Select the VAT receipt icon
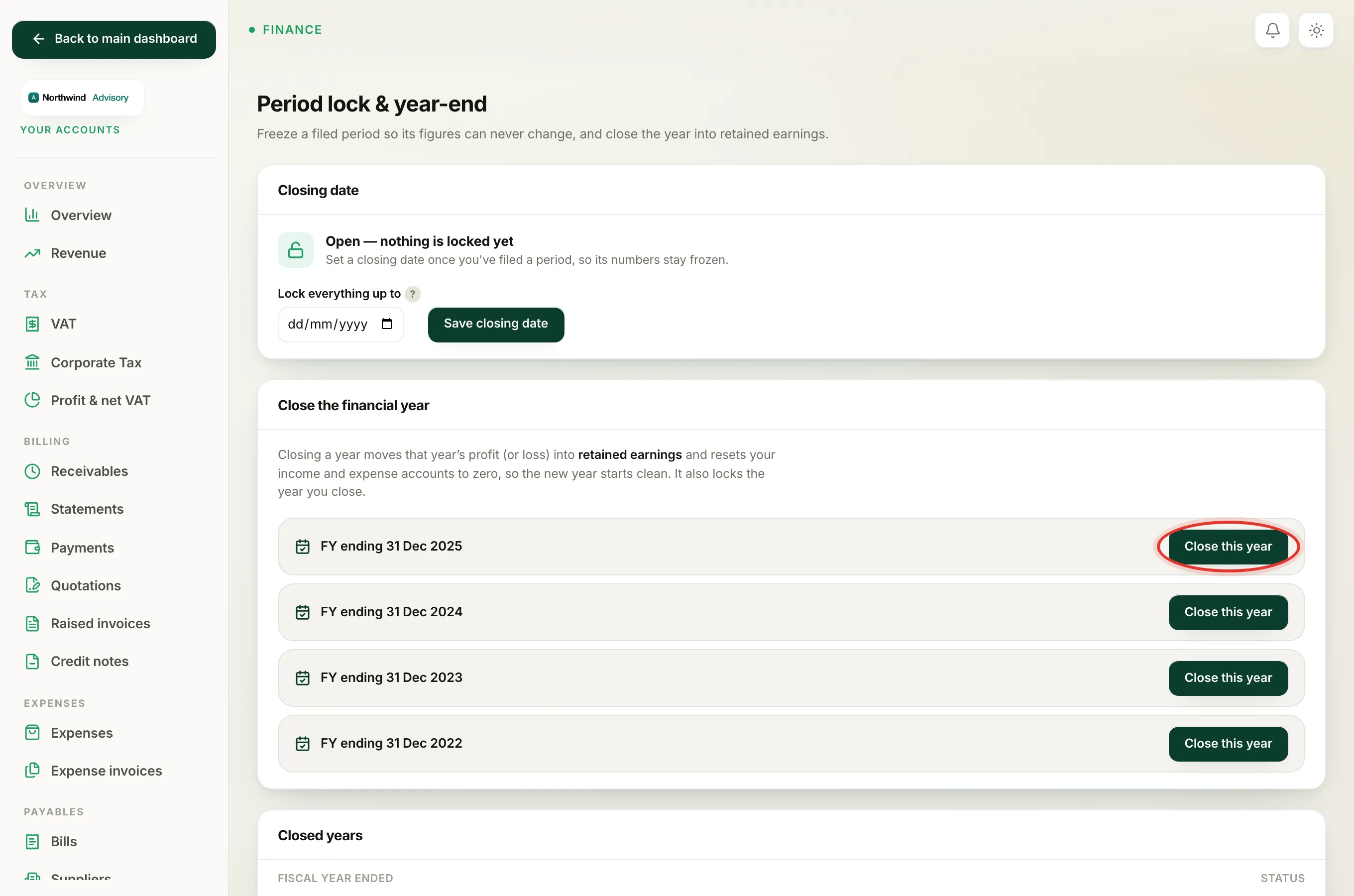The height and width of the screenshot is (896, 1354). pyautogui.click(x=32, y=324)
